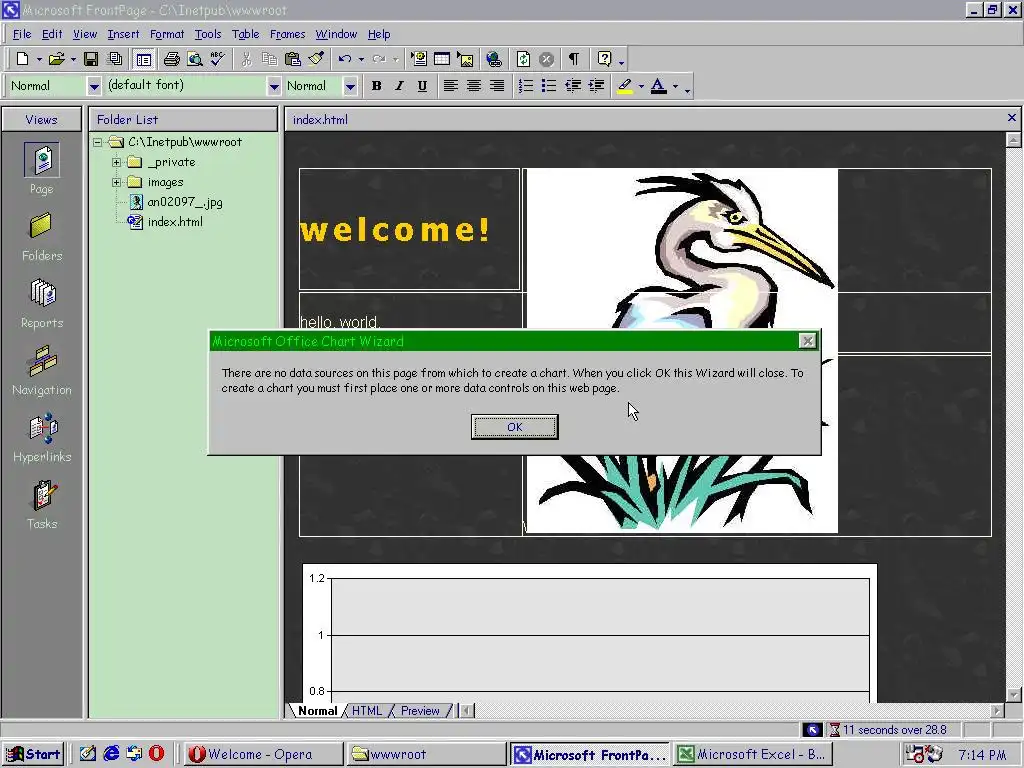Open the Insert menu
Screen dimensions: 1024x768
coord(123,34)
